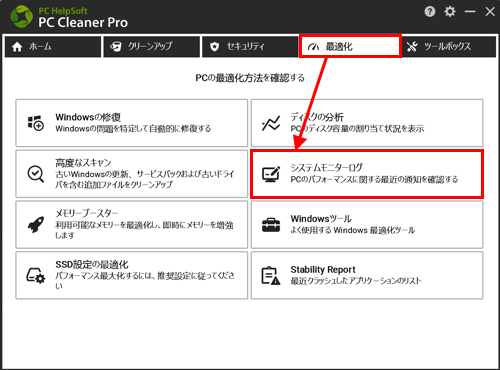Open the Stability Report card

367,275
